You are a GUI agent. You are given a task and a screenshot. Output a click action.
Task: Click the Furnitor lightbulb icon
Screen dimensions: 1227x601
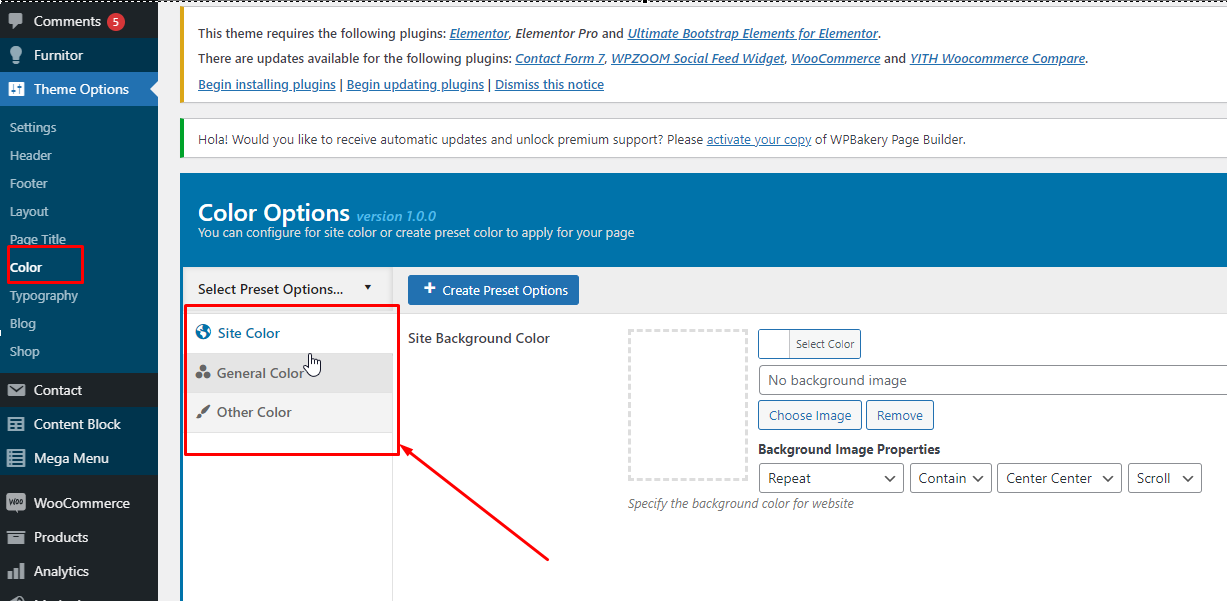point(16,55)
